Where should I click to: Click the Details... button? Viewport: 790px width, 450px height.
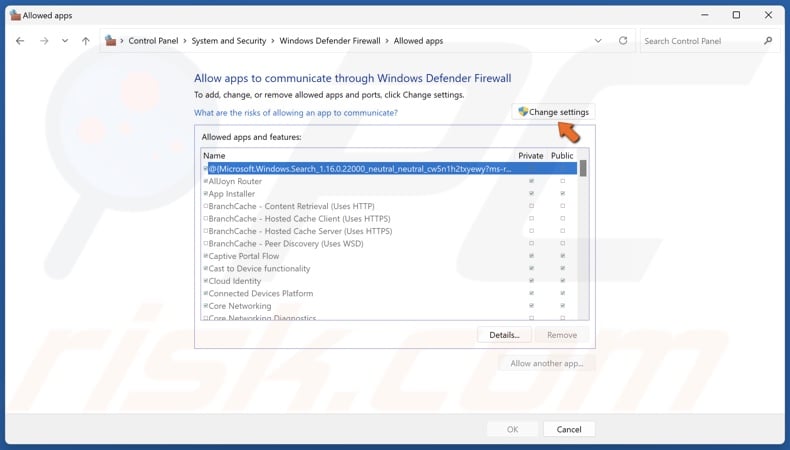(504, 335)
